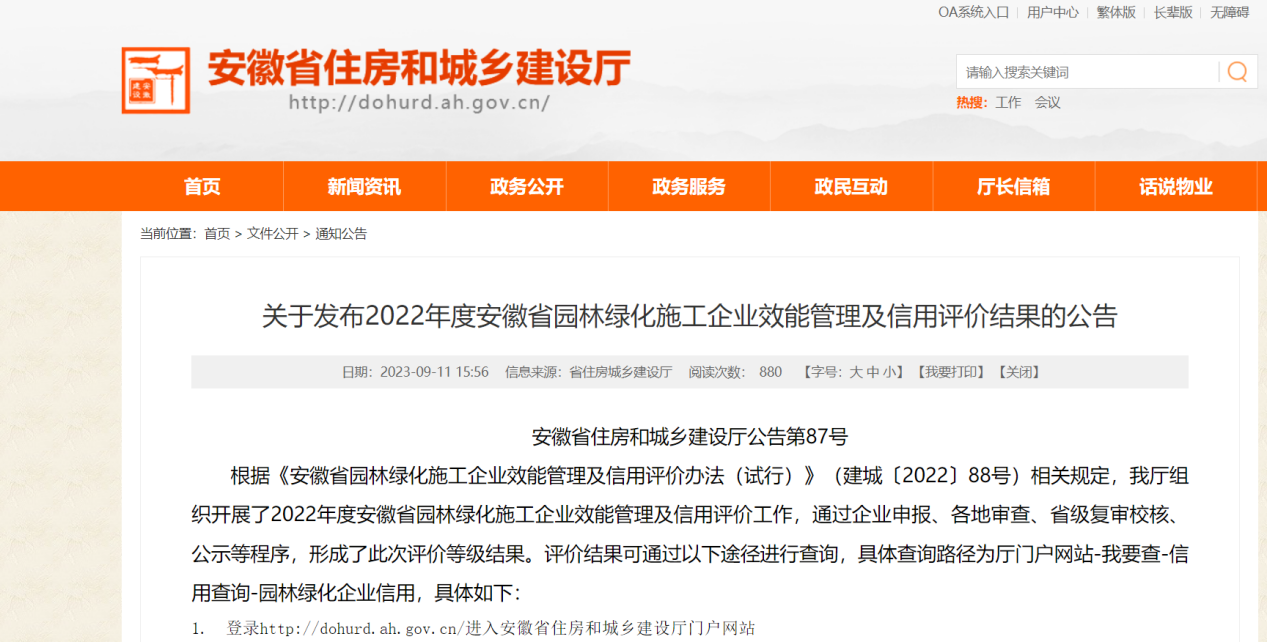Set article font size to 大
The image size is (1267, 642).
tap(856, 372)
